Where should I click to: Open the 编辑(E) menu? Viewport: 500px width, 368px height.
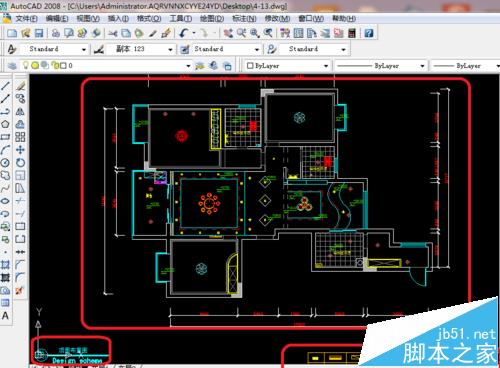tap(57, 18)
